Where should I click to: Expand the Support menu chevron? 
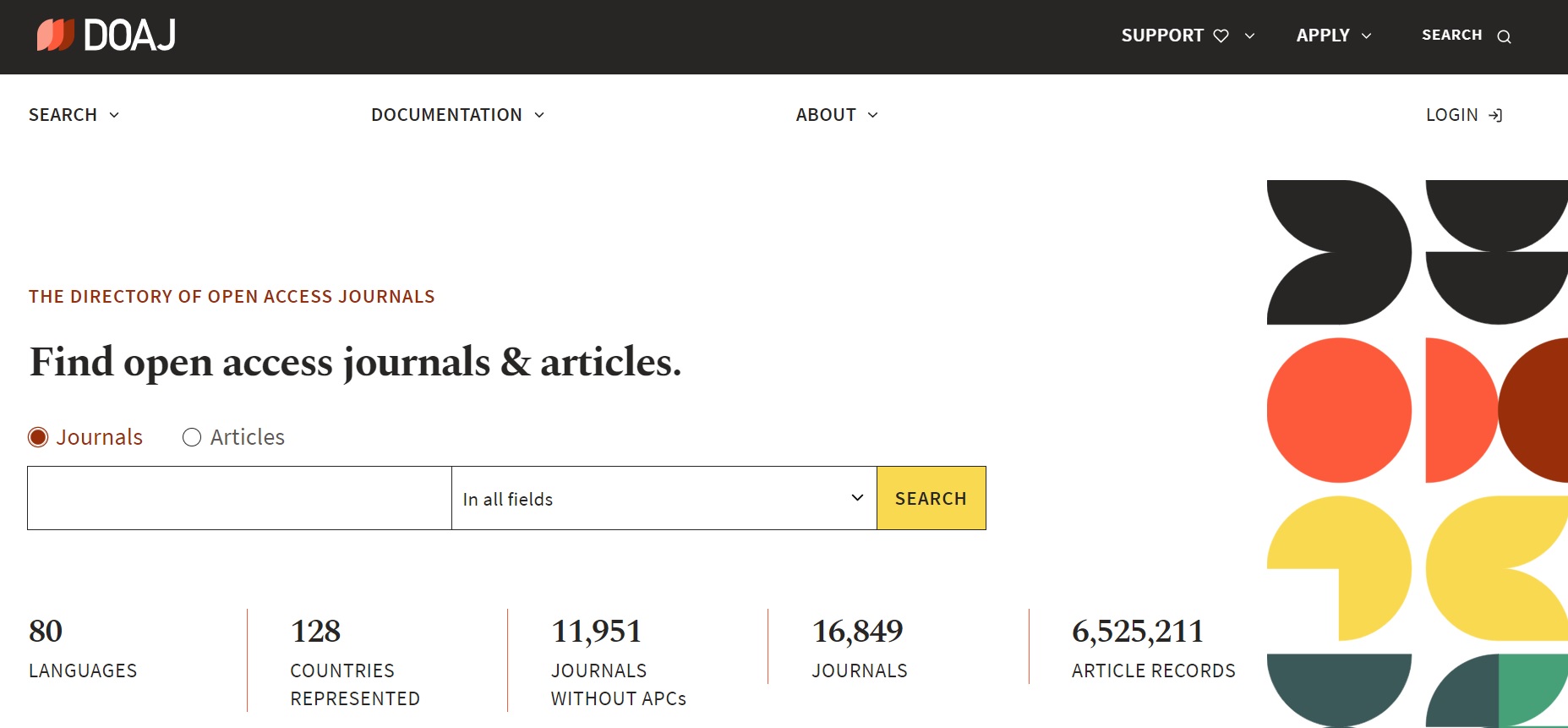[x=1249, y=36]
